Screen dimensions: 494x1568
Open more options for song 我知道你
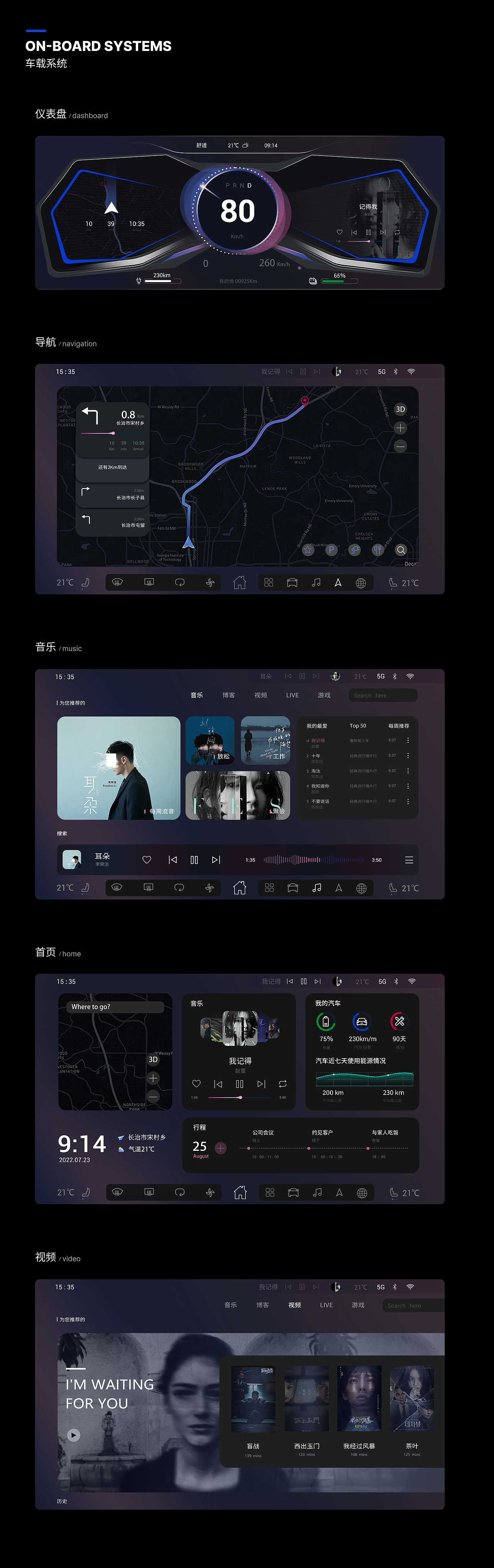[x=408, y=786]
